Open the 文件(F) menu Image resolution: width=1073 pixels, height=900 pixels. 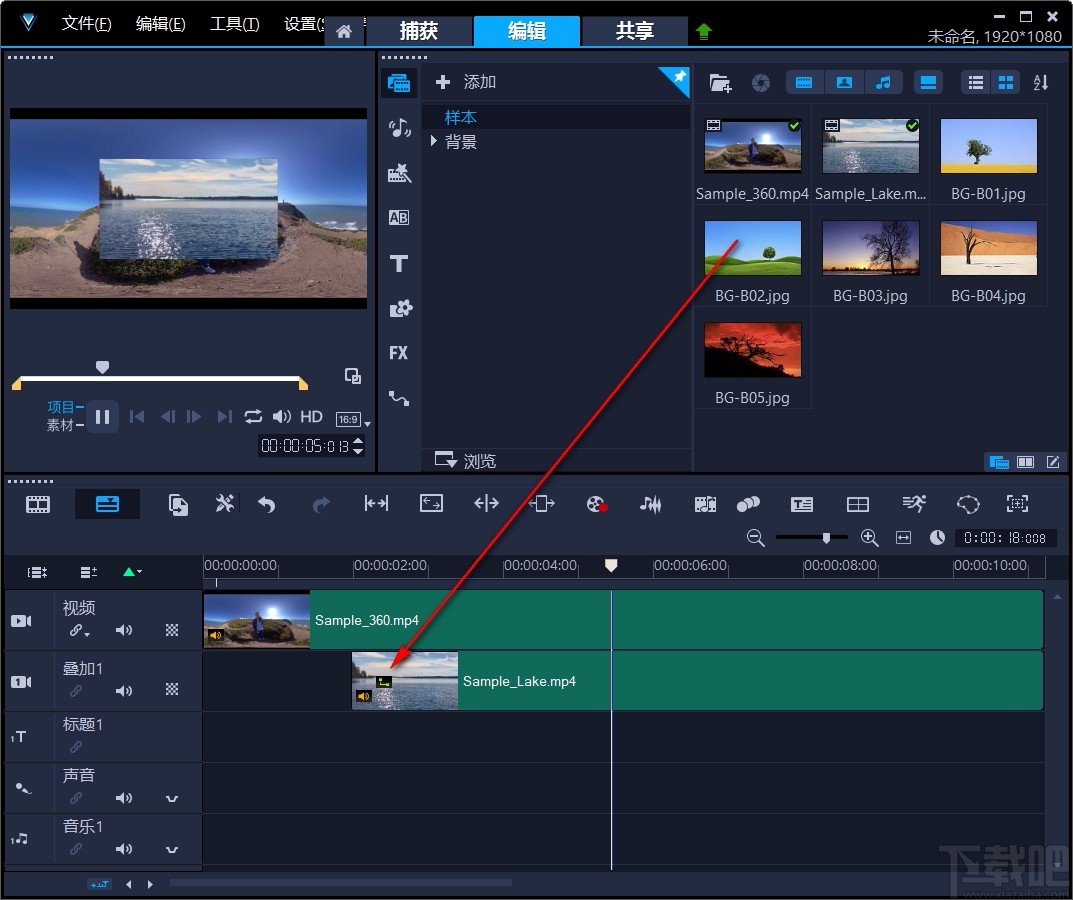click(x=86, y=24)
